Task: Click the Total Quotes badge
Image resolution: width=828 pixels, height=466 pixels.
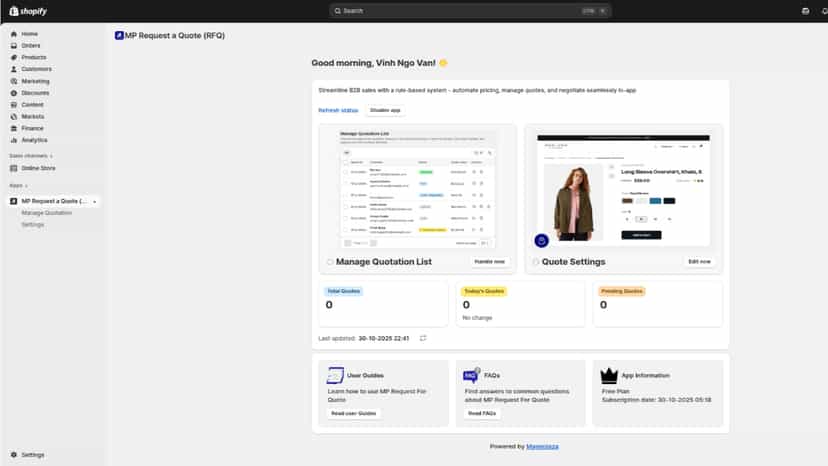Action: click(344, 291)
